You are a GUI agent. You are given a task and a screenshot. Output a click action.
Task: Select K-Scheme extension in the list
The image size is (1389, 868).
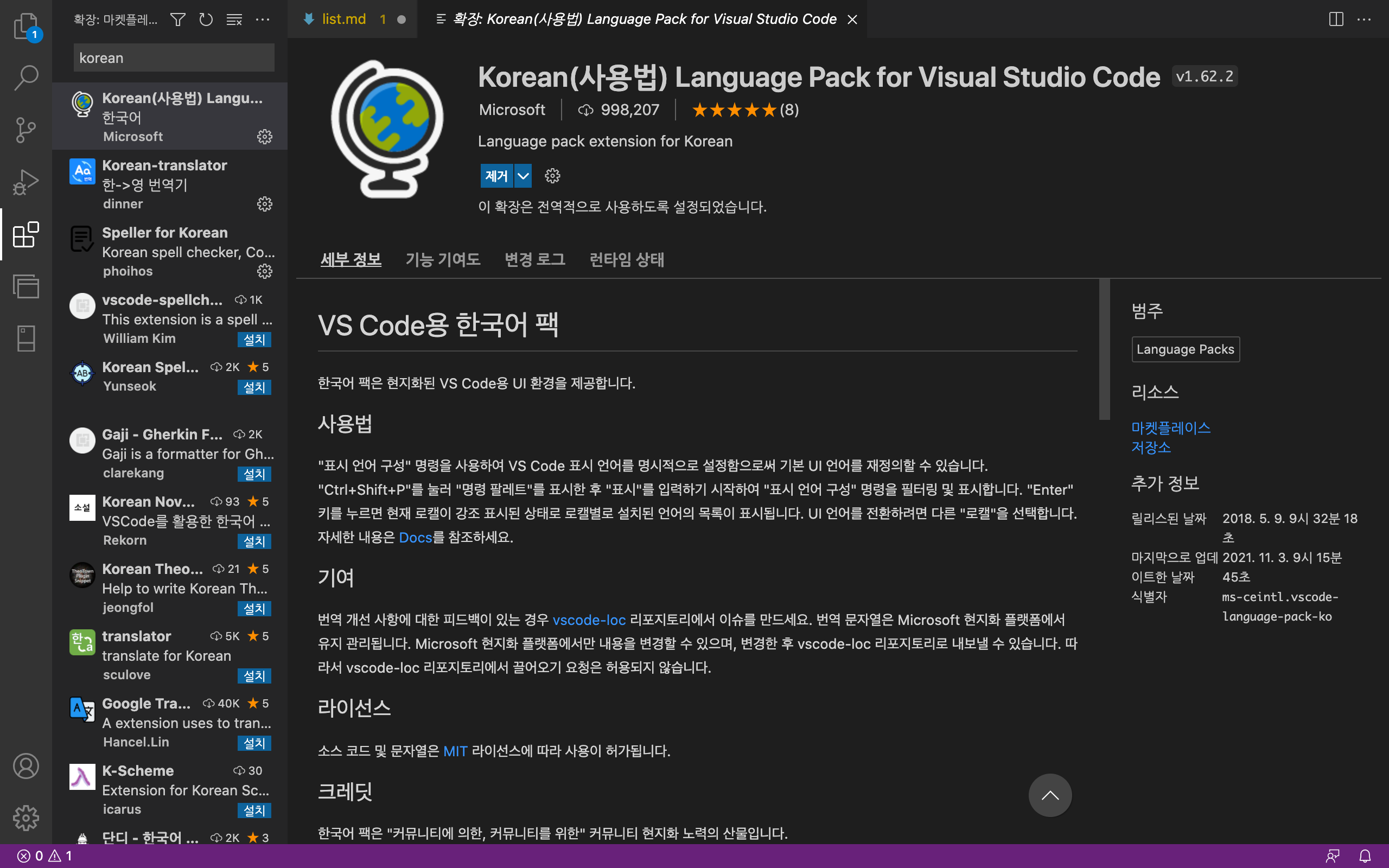click(x=170, y=789)
